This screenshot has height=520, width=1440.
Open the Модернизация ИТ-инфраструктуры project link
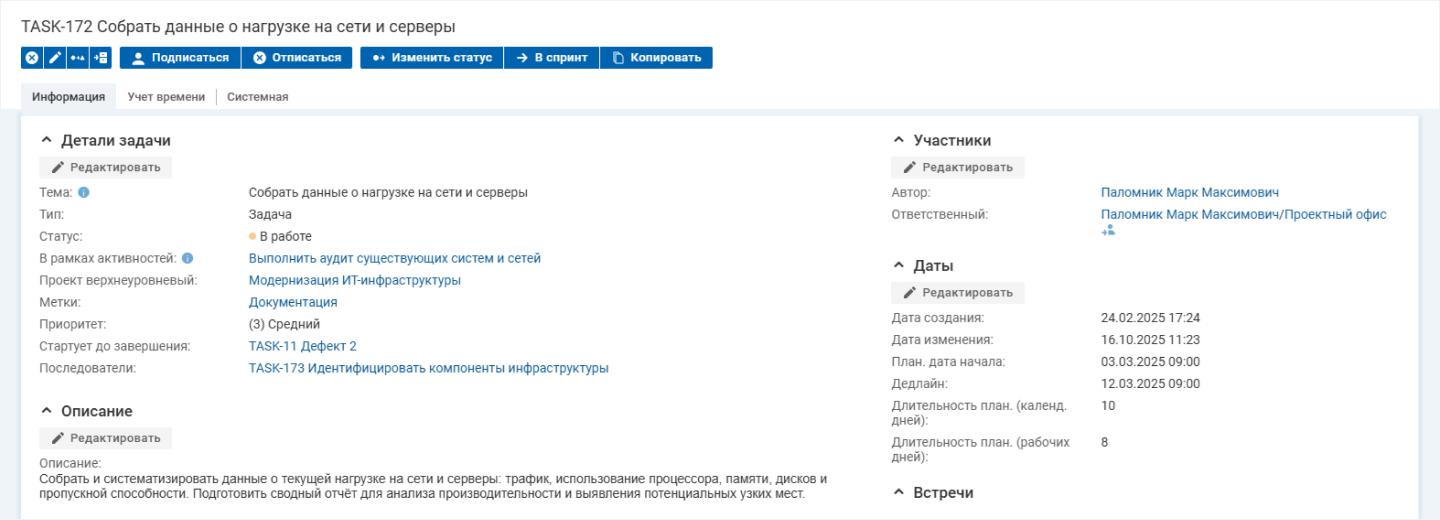click(354, 280)
